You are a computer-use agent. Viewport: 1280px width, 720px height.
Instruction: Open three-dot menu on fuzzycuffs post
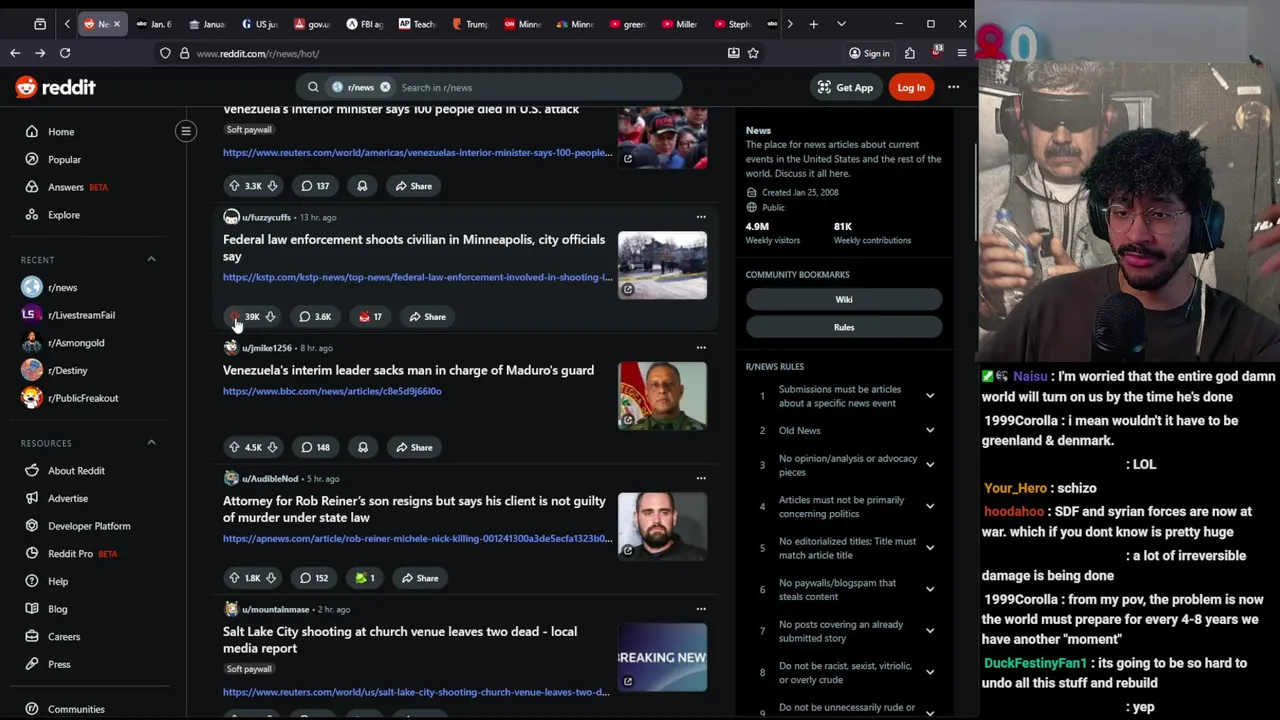tap(701, 217)
